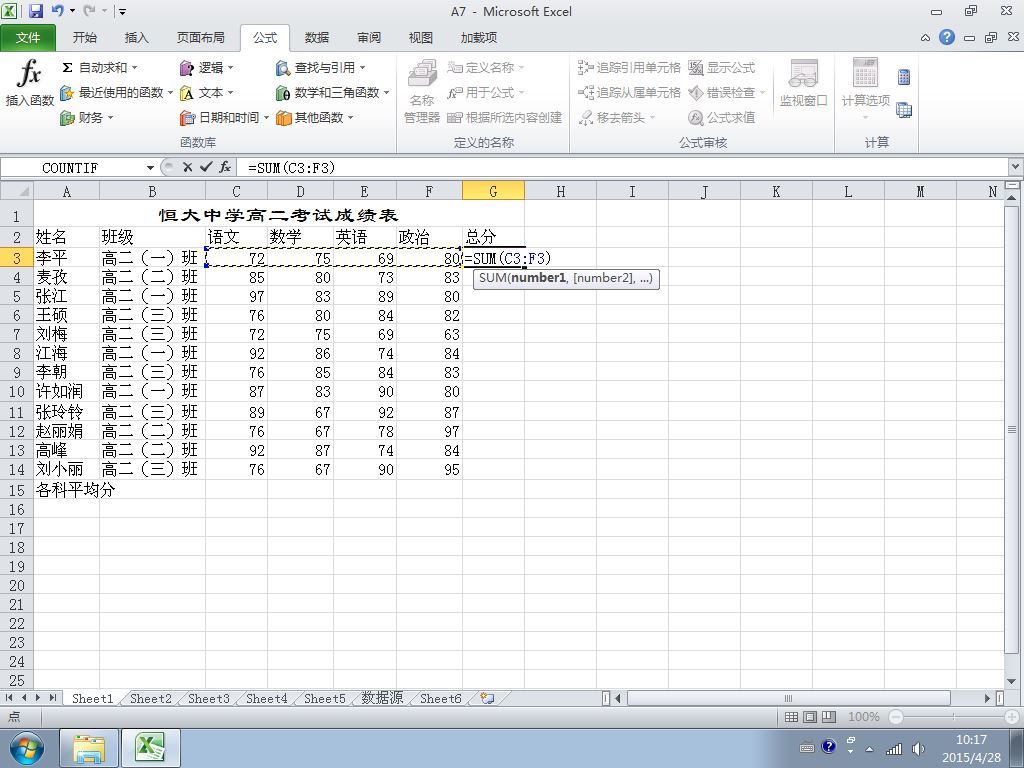This screenshot has height=768, width=1024.
Task: Click the AutoSum (自动求和) sigma icon
Action: pos(67,68)
